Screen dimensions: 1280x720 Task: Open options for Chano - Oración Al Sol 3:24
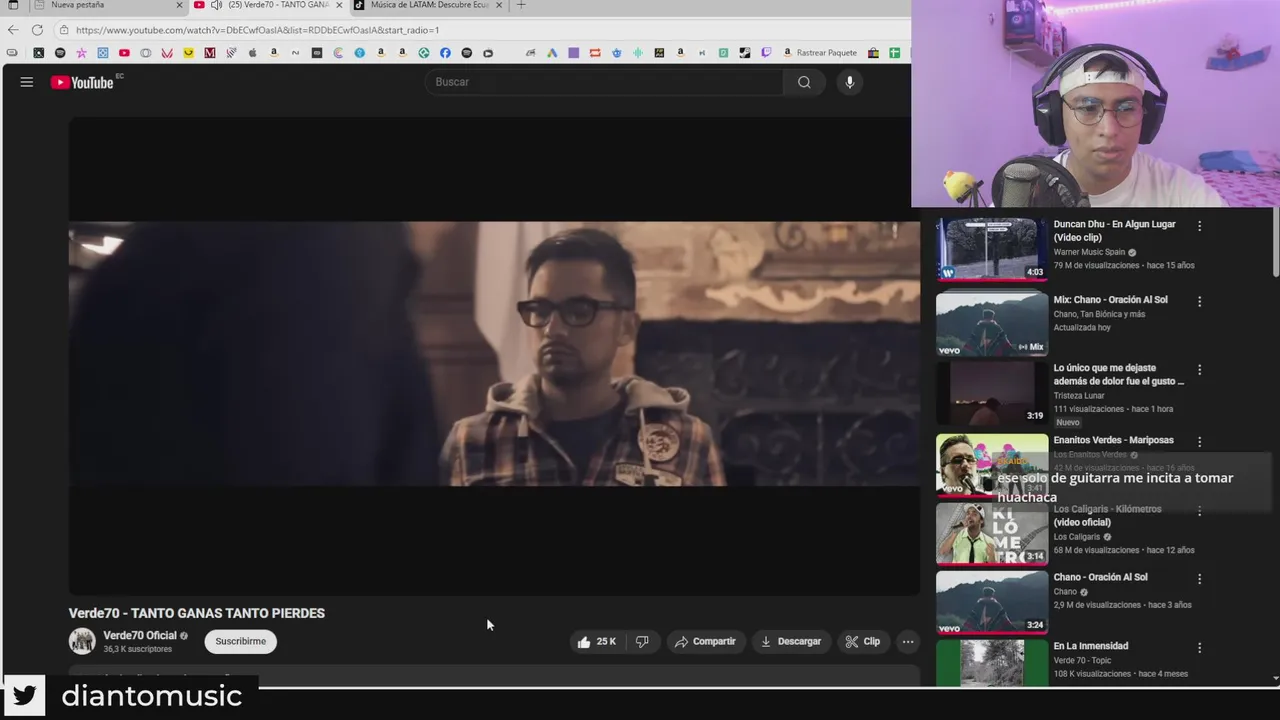tap(1199, 578)
